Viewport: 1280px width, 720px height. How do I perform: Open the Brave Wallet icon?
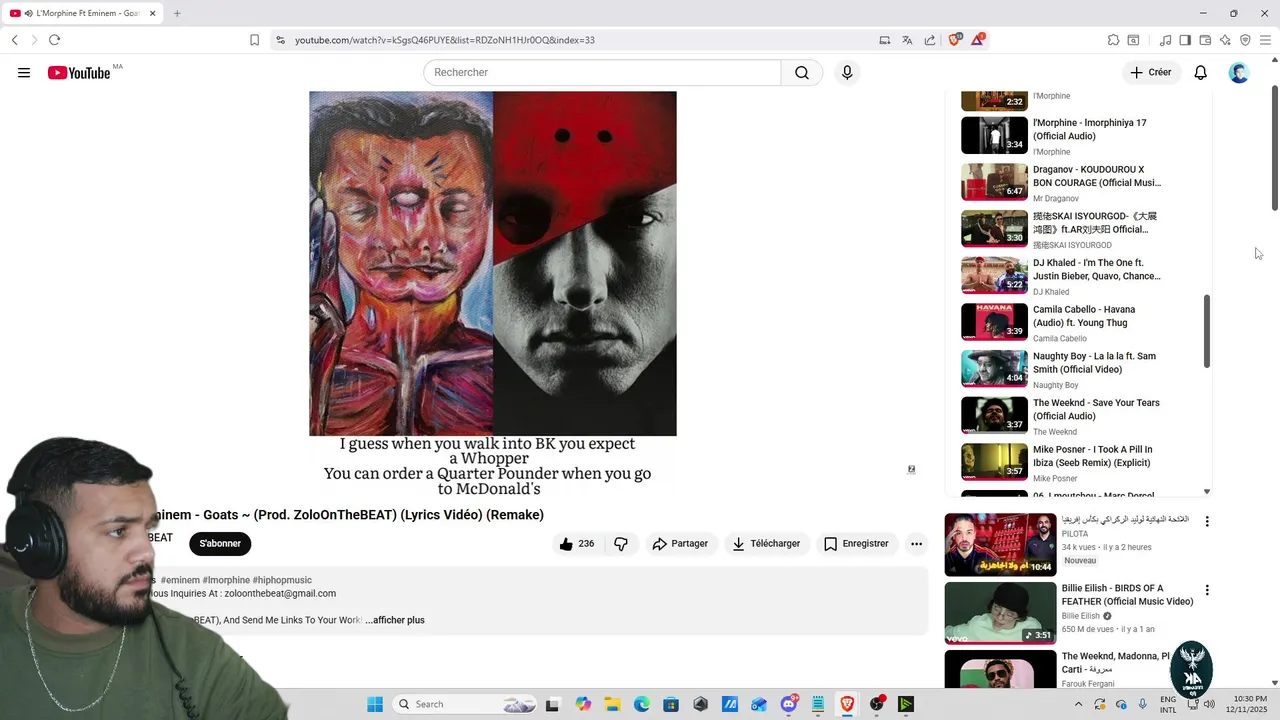coord(1205,40)
